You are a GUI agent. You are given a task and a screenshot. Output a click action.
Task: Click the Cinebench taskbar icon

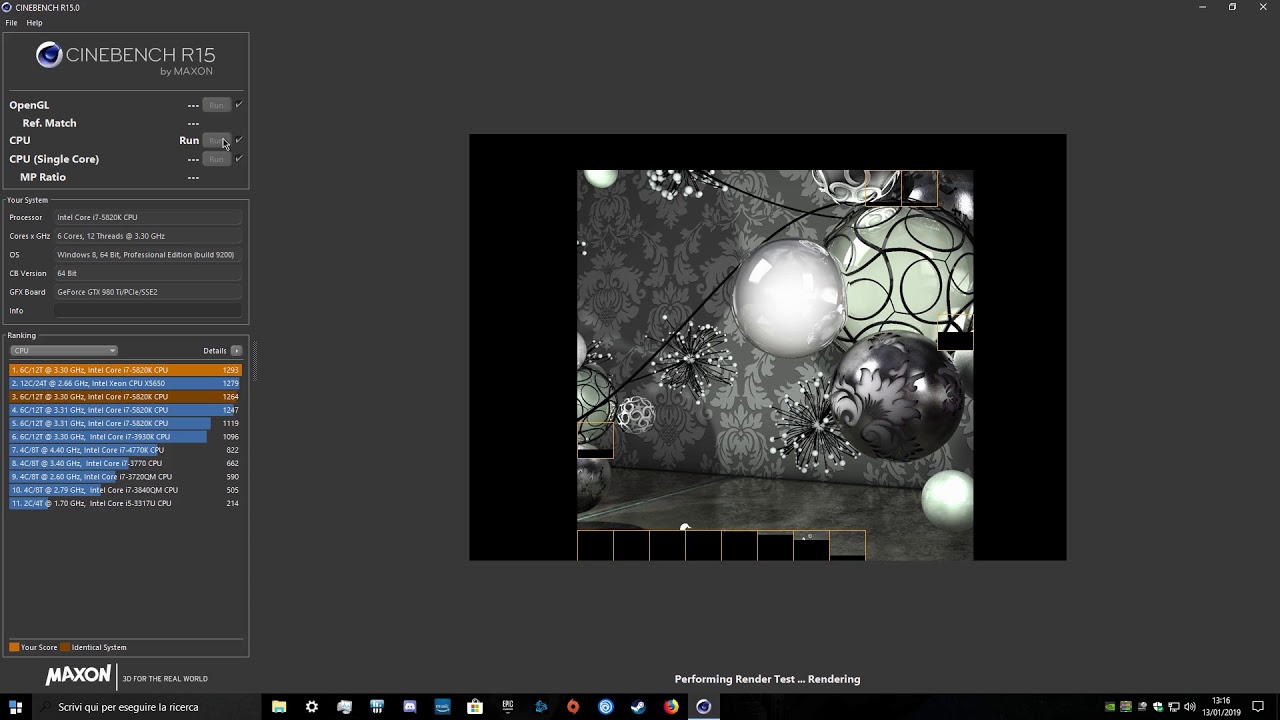[704, 707]
